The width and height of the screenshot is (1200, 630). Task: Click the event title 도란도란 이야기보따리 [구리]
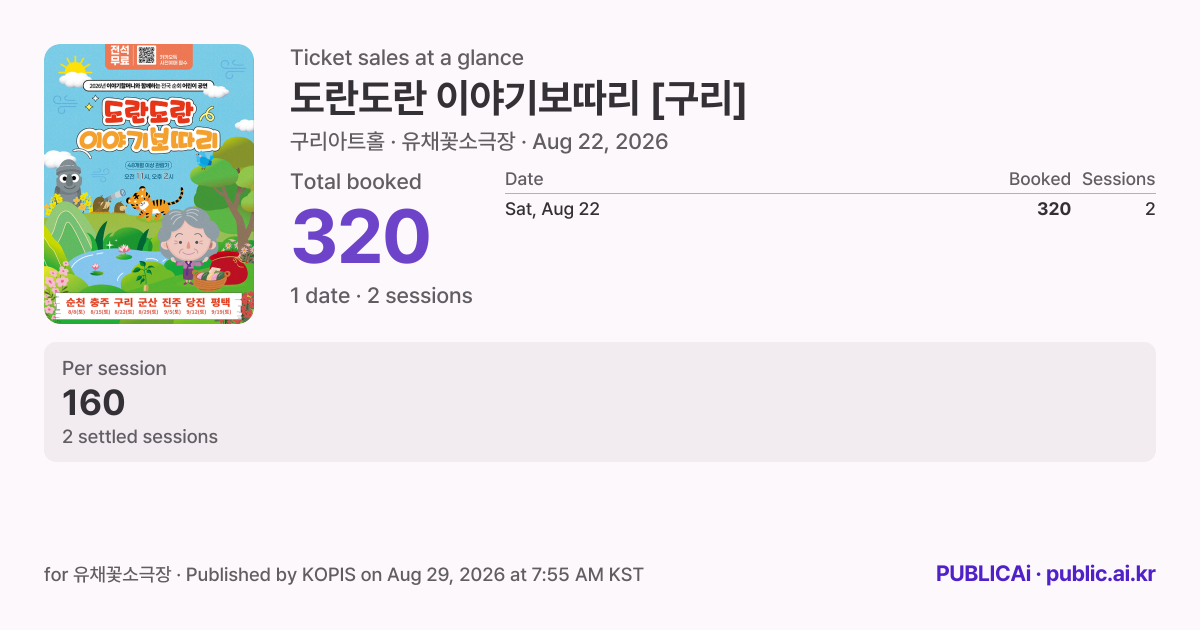pyautogui.click(x=518, y=99)
